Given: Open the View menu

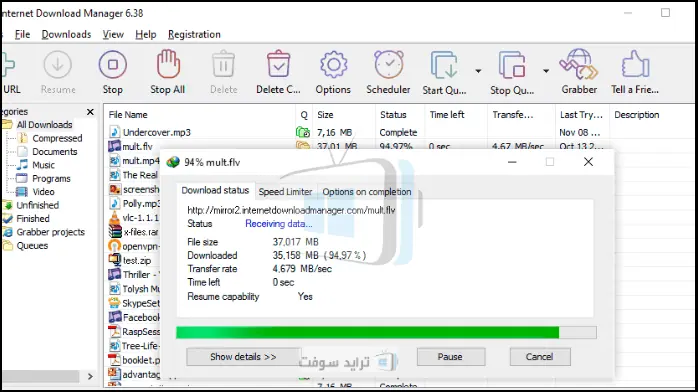Looking at the screenshot, I should click(x=113, y=34).
